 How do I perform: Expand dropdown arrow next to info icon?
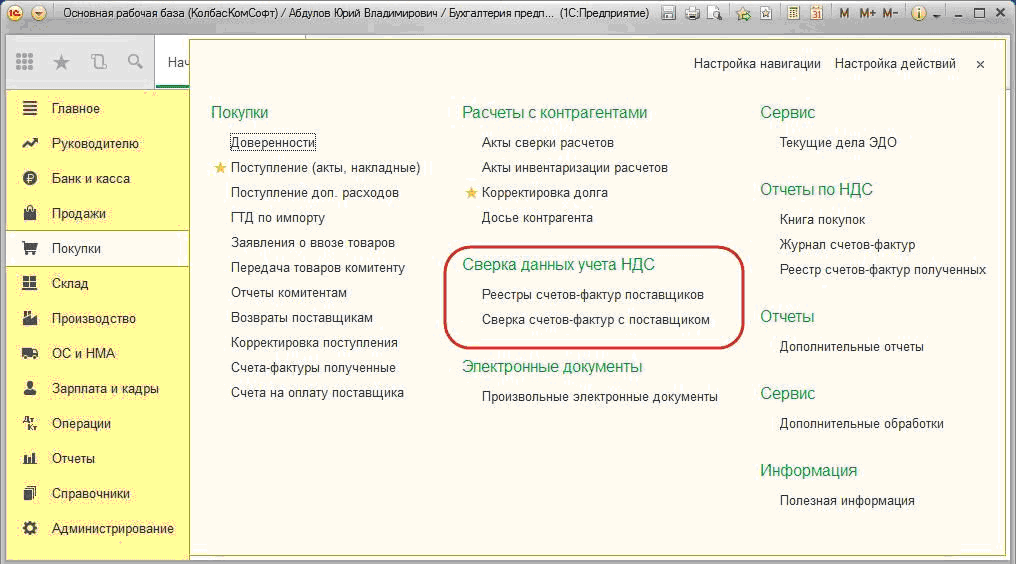click(x=936, y=14)
